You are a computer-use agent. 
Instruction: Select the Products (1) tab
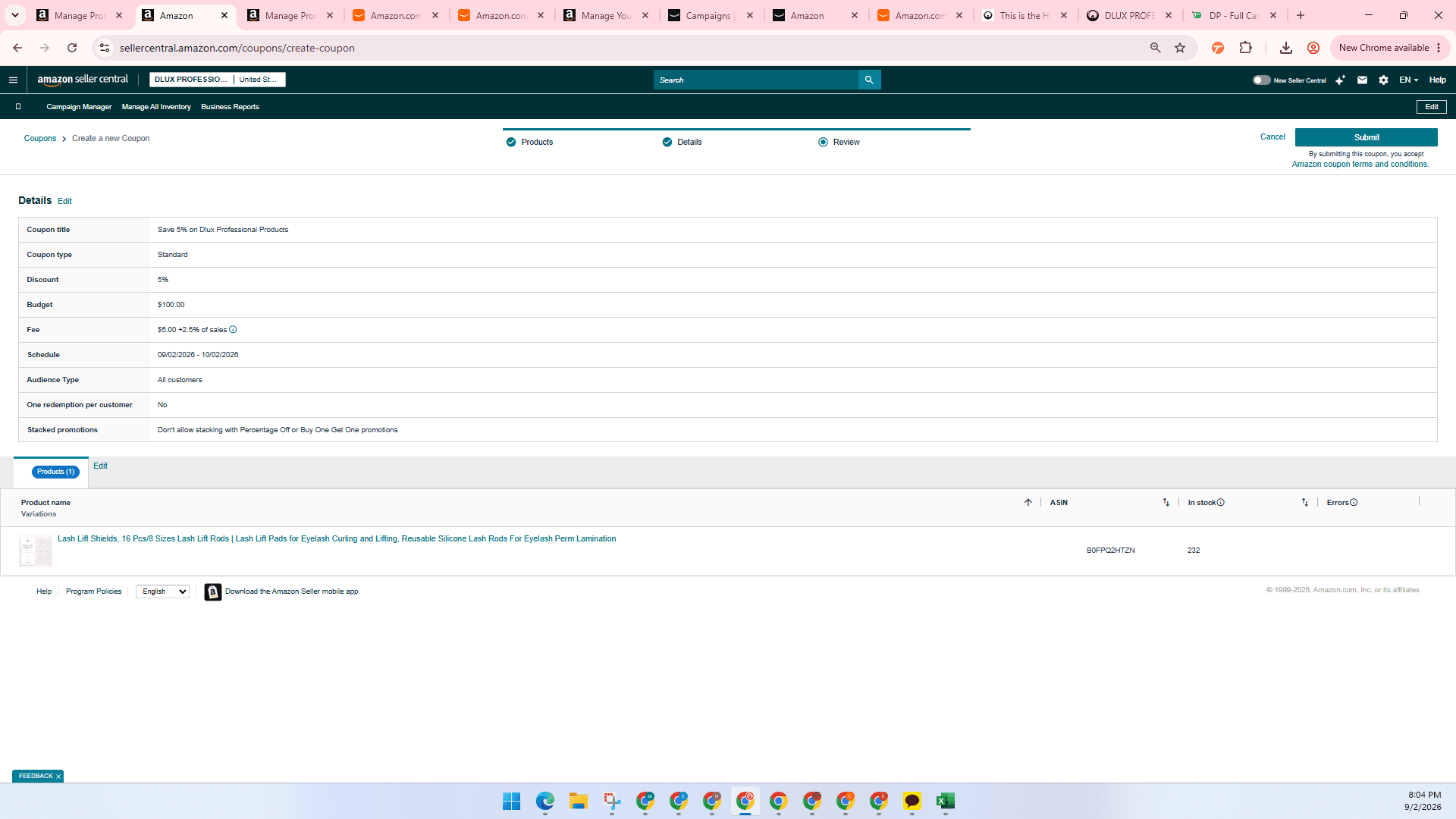[55, 472]
